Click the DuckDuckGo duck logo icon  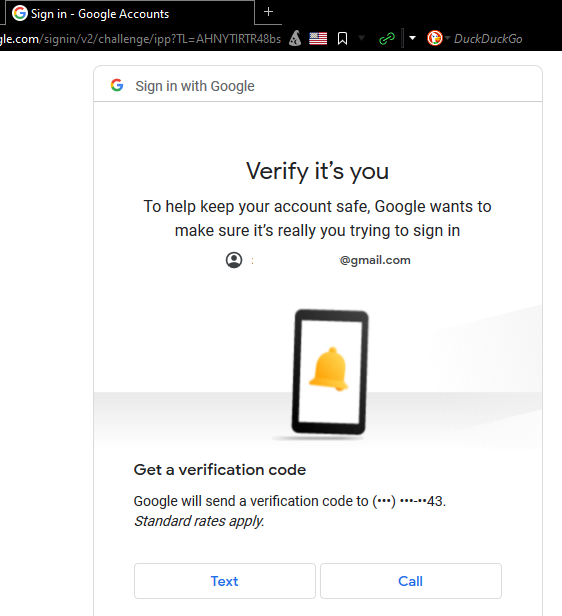click(434, 38)
